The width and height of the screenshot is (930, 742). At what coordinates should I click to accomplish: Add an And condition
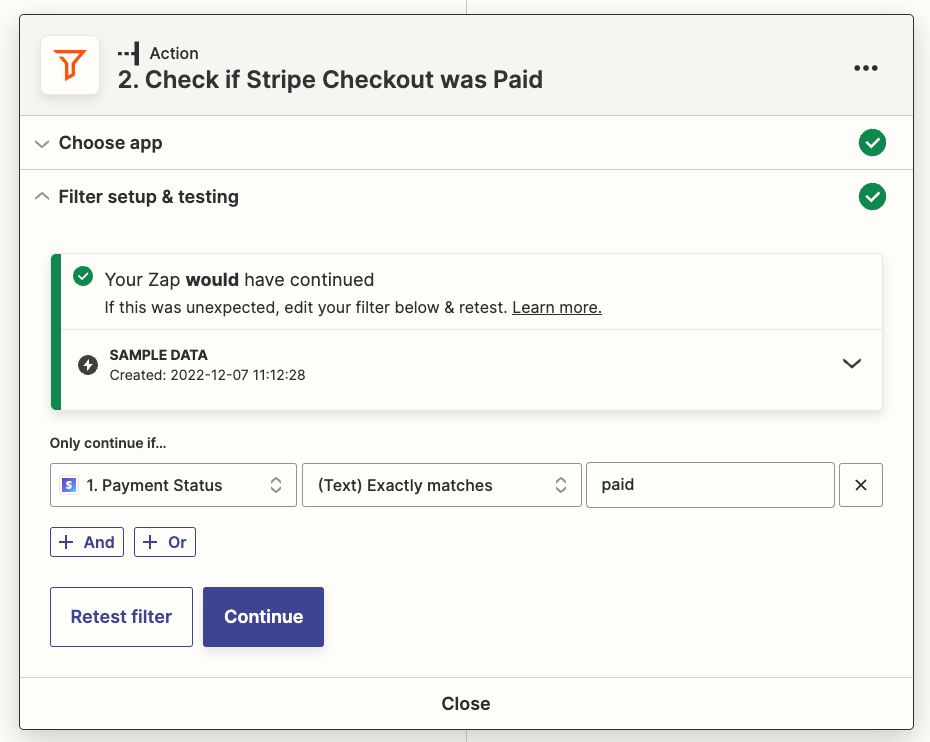click(87, 542)
